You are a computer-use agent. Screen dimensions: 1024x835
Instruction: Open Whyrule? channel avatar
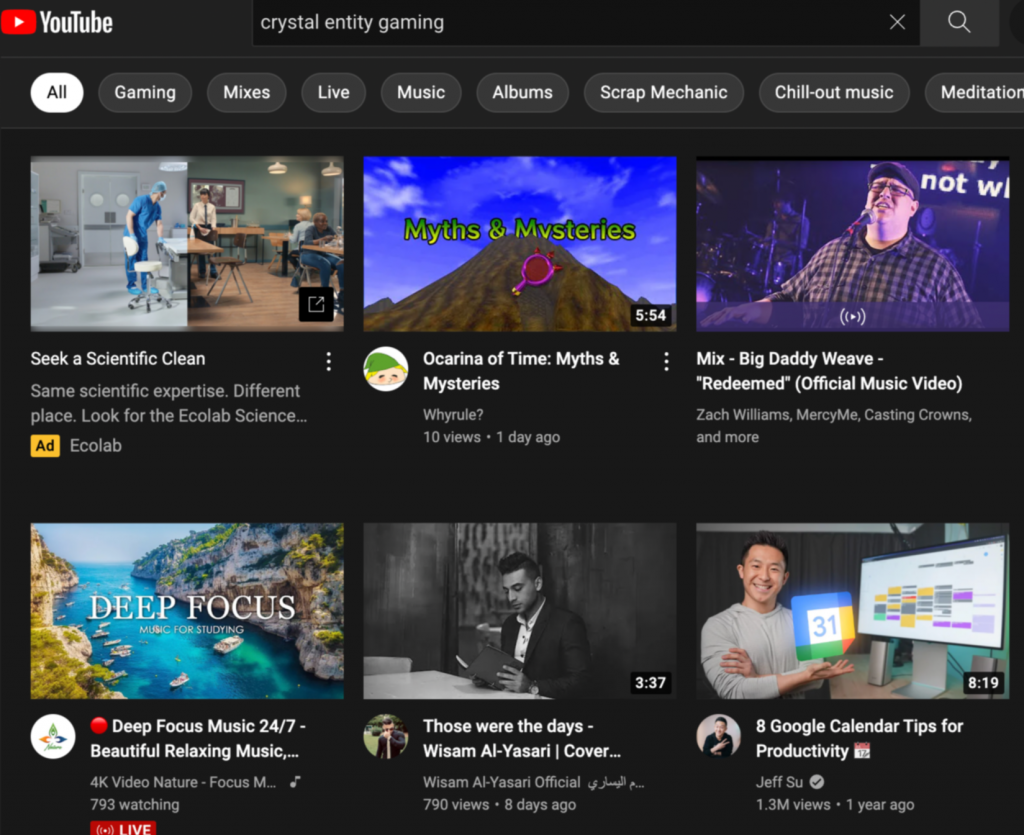[385, 369]
